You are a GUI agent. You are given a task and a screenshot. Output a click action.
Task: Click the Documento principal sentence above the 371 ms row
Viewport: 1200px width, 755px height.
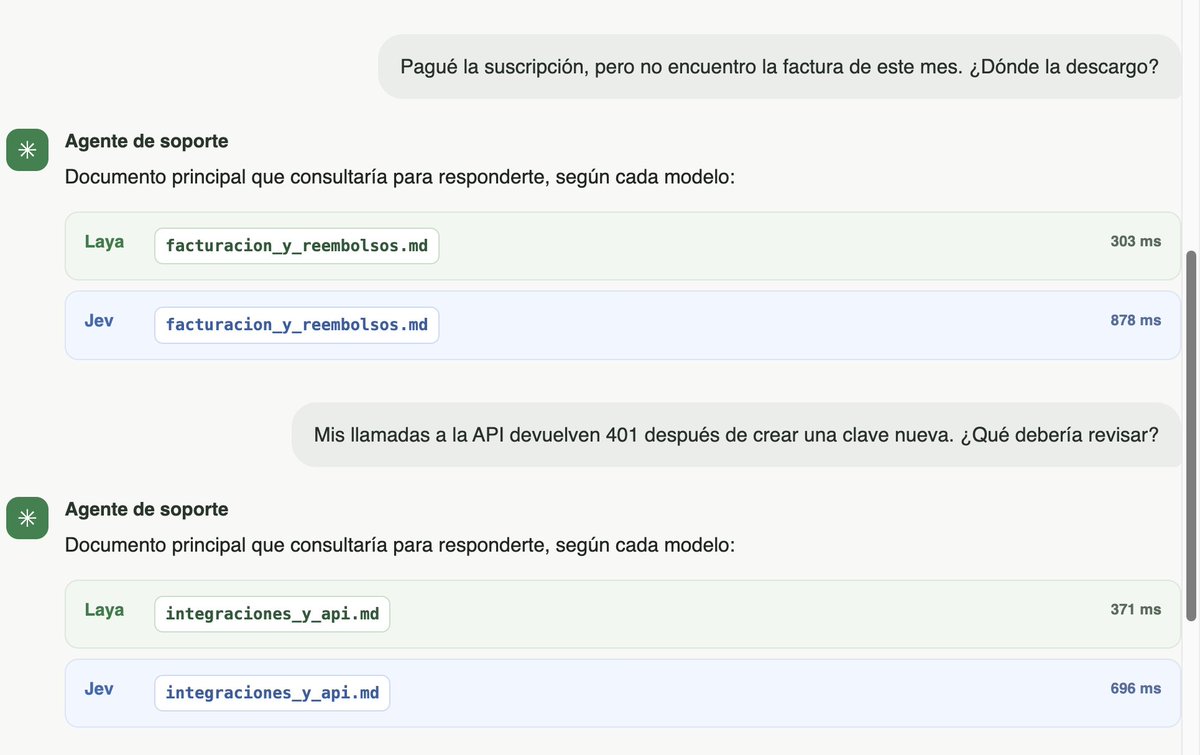400,546
